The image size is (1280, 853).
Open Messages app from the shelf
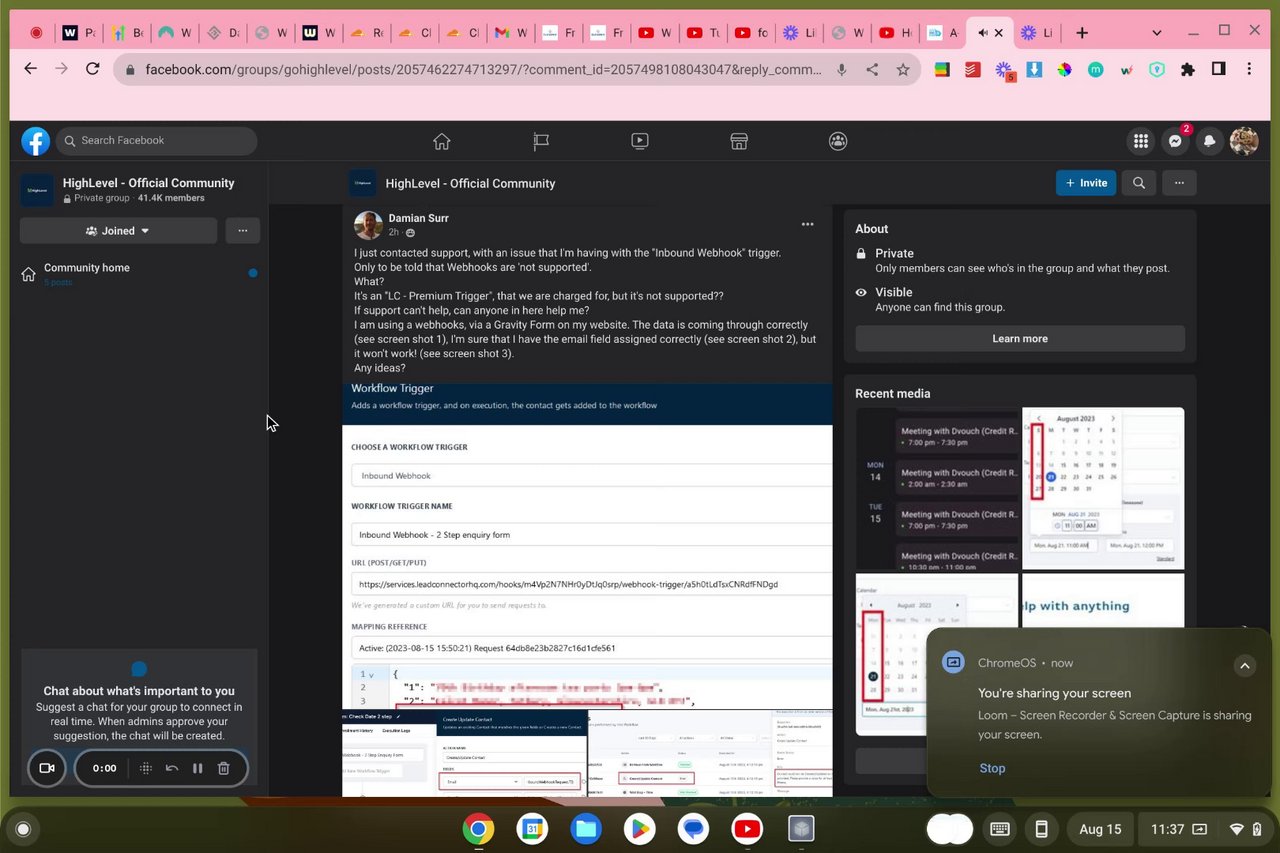pos(693,829)
